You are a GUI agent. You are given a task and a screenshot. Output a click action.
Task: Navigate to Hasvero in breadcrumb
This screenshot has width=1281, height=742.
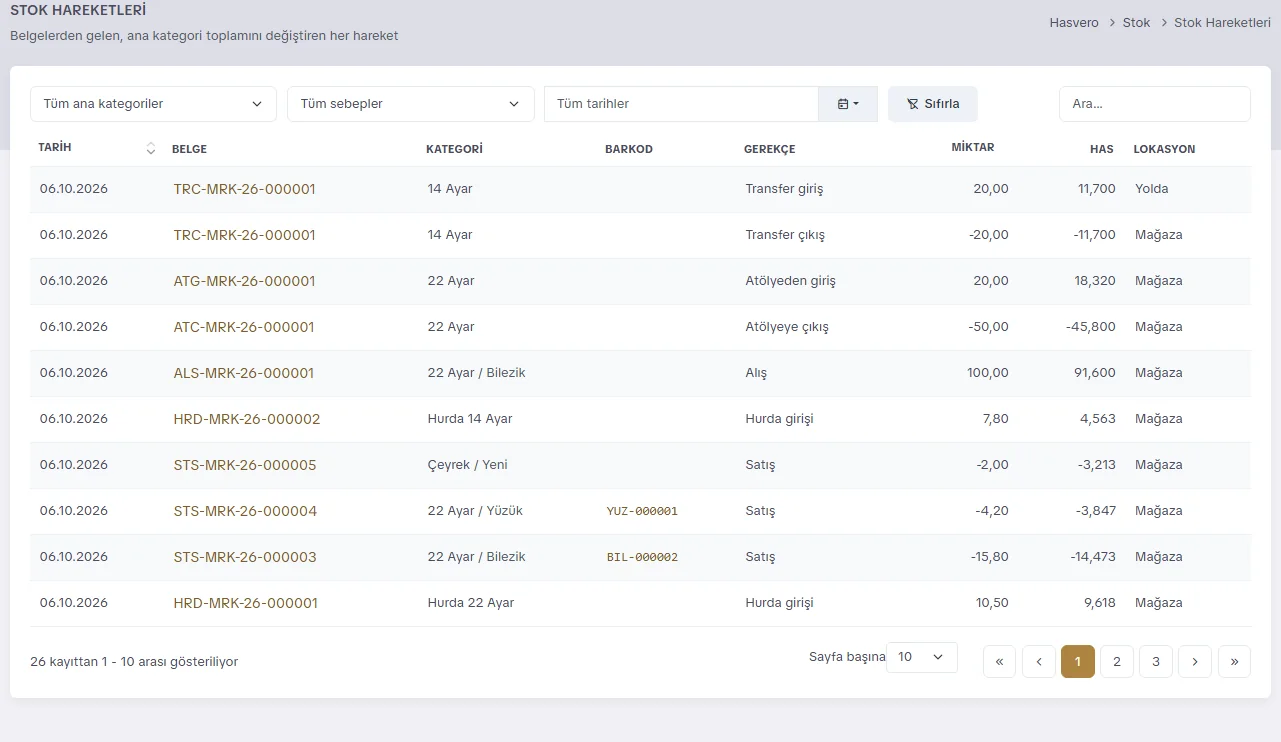pyautogui.click(x=1074, y=22)
